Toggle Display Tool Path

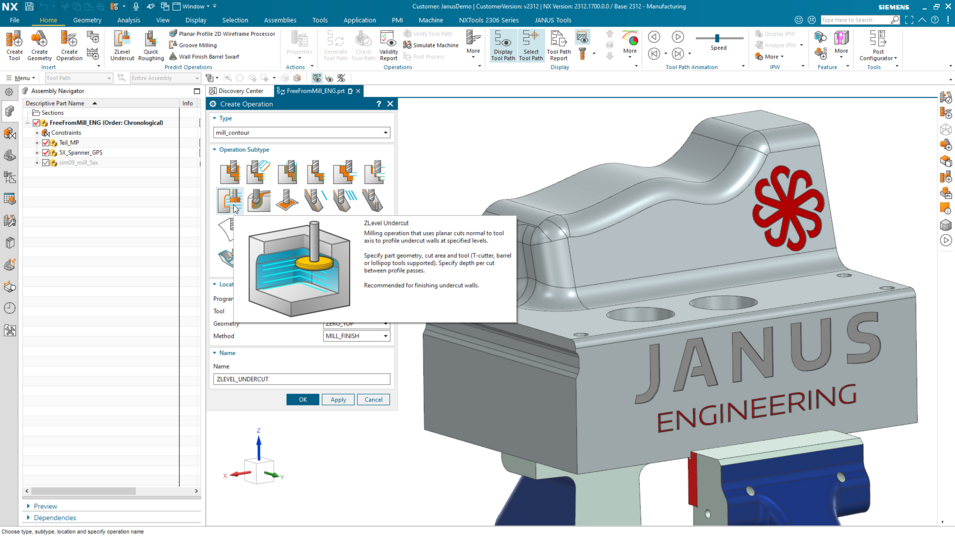pyautogui.click(x=503, y=46)
